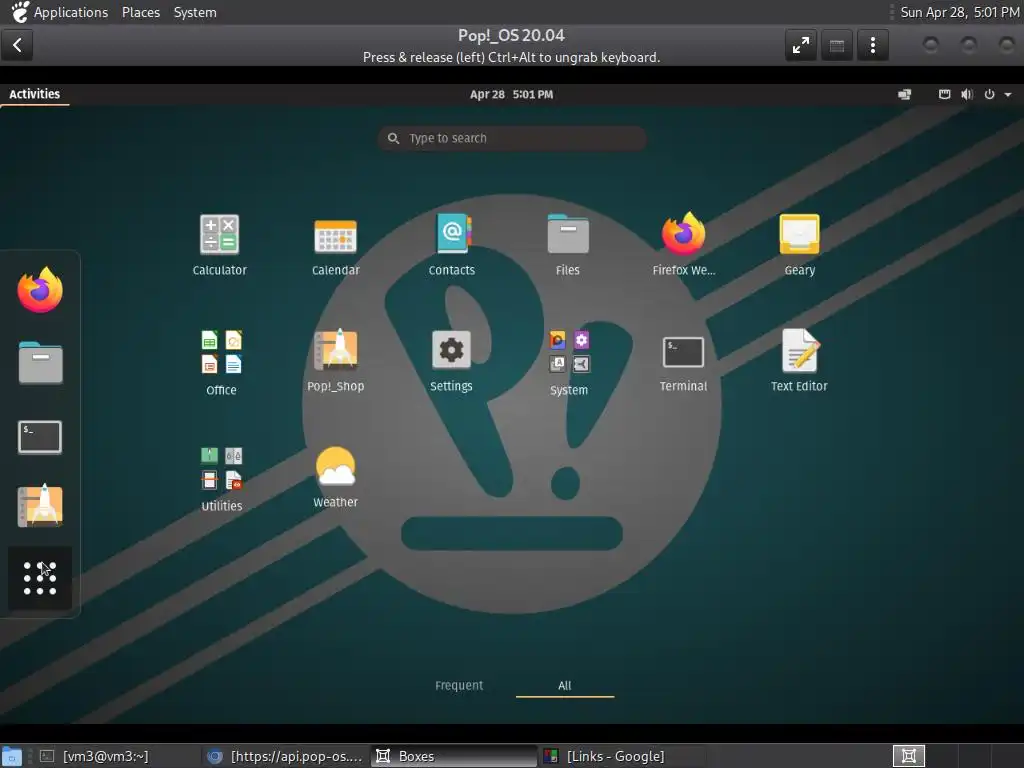Open the Geary mail app
This screenshot has height=768, width=1024.
tap(799, 244)
